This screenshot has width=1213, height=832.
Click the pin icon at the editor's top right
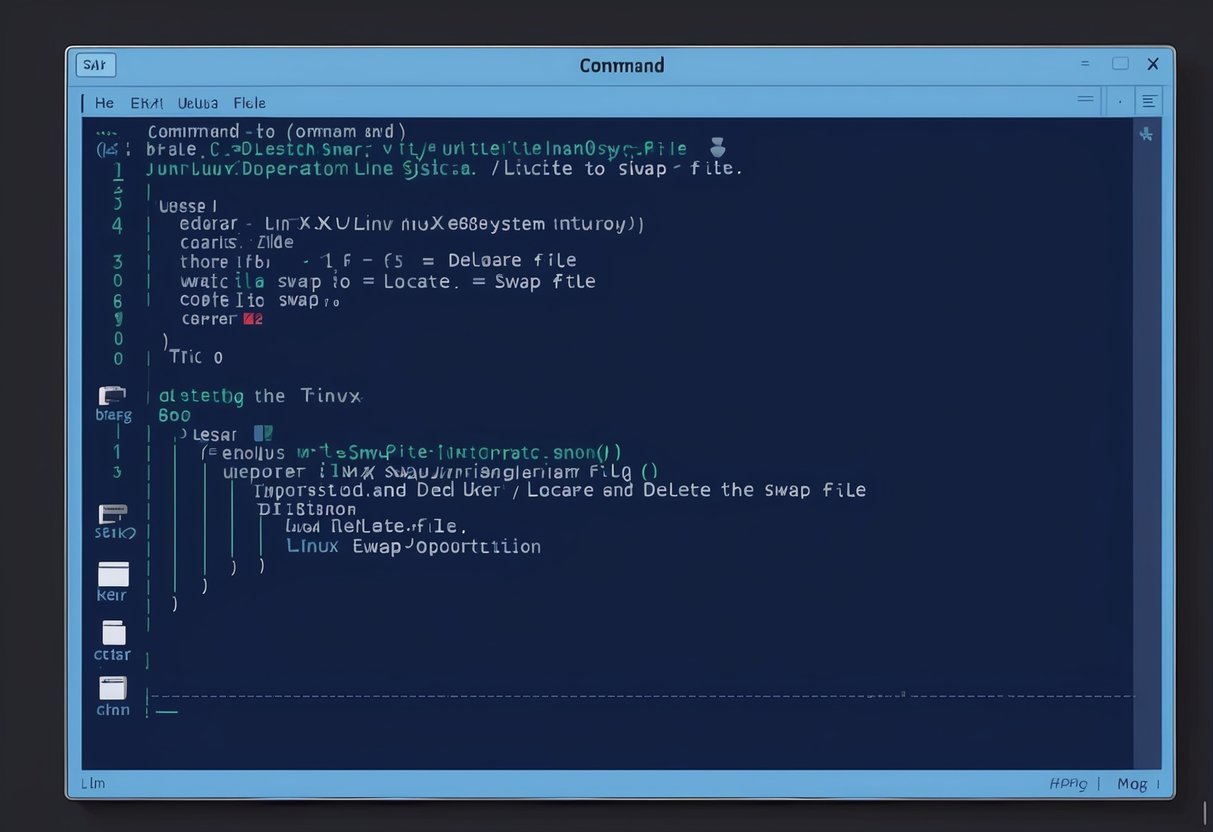[x=1146, y=133]
